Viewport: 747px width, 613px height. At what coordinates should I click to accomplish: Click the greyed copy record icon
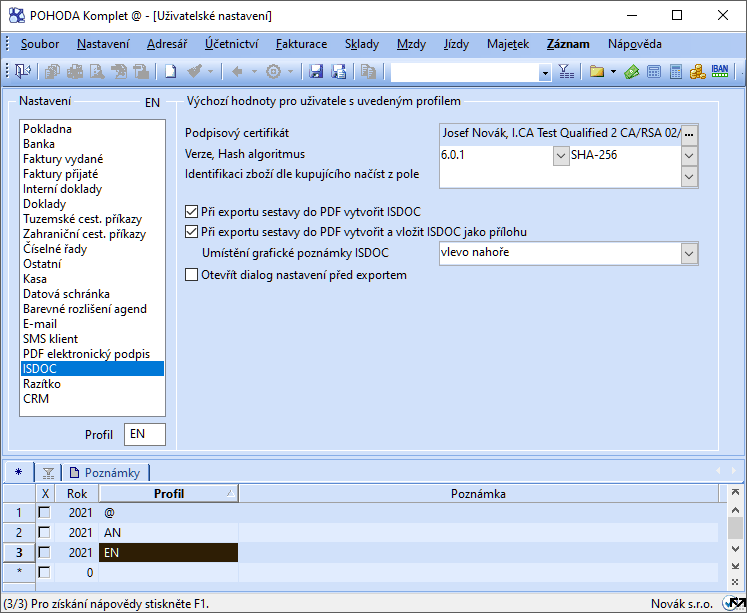pyautogui.click(x=368, y=71)
